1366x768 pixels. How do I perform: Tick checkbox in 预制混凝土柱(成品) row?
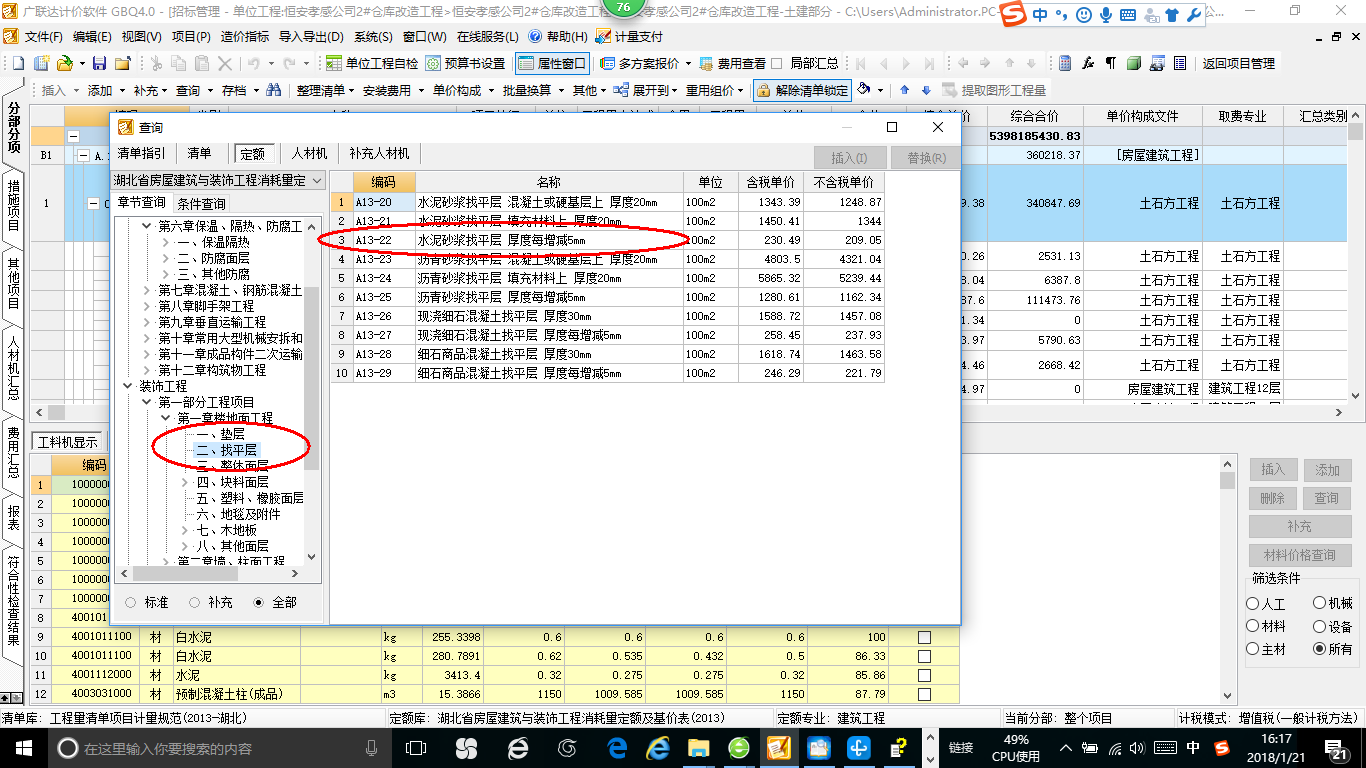point(924,694)
